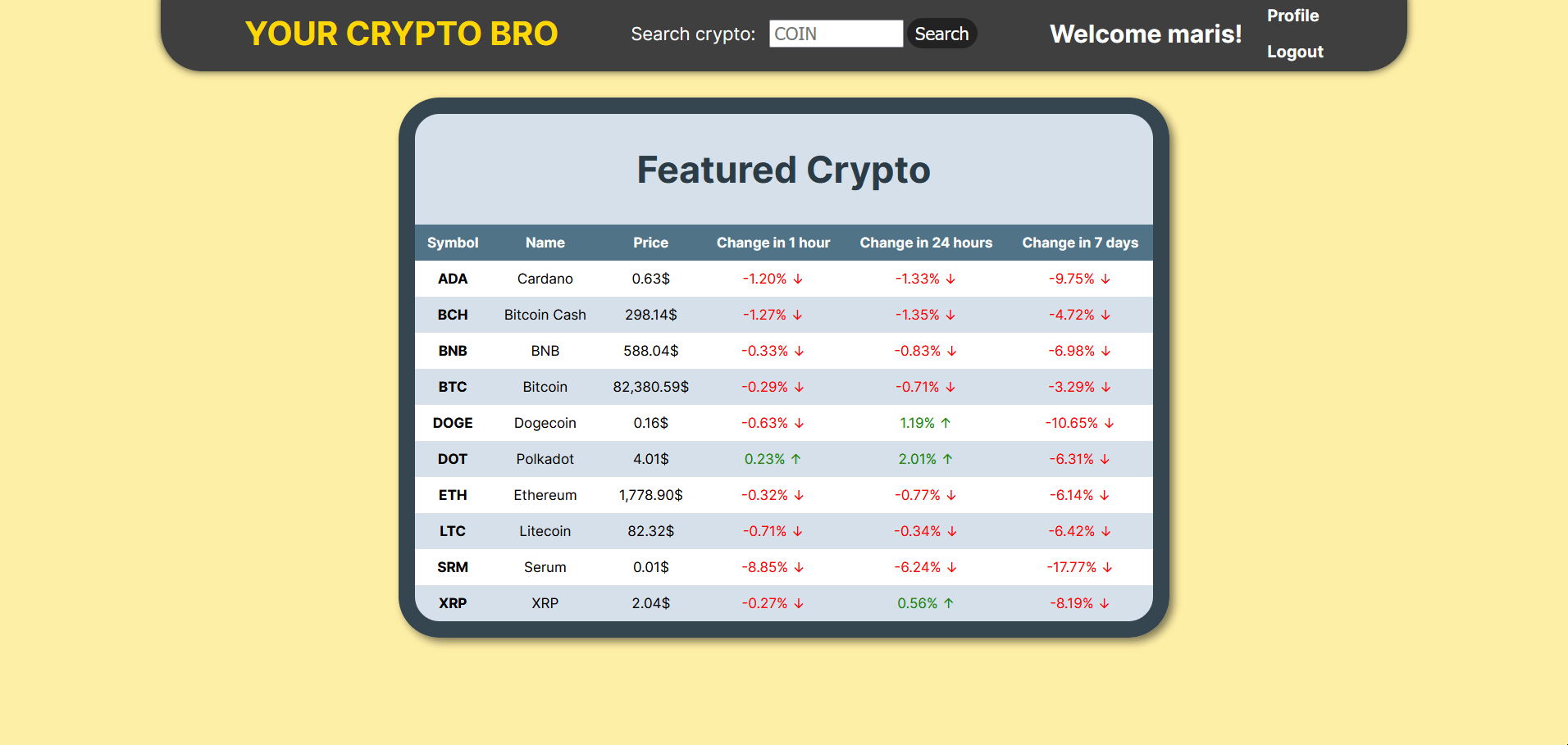
Task: Click Logout to sign out
Action: [1294, 51]
